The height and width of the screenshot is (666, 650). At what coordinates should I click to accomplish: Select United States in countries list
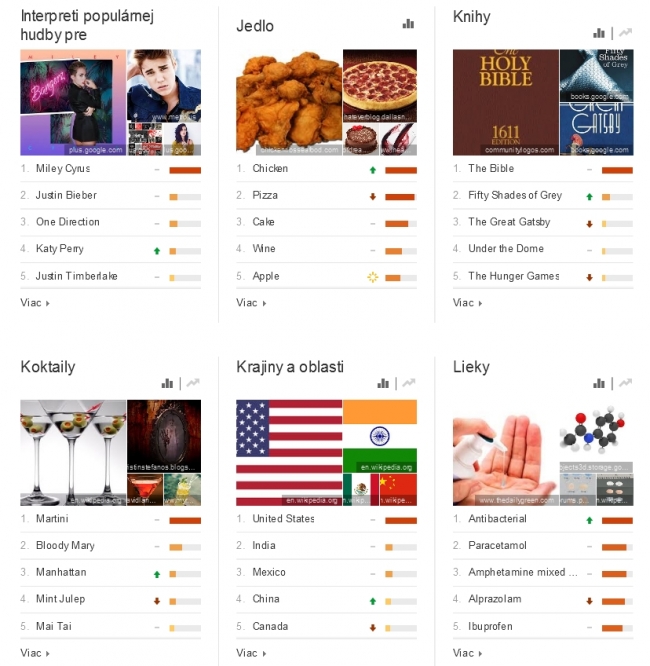pyautogui.click(x=326, y=519)
